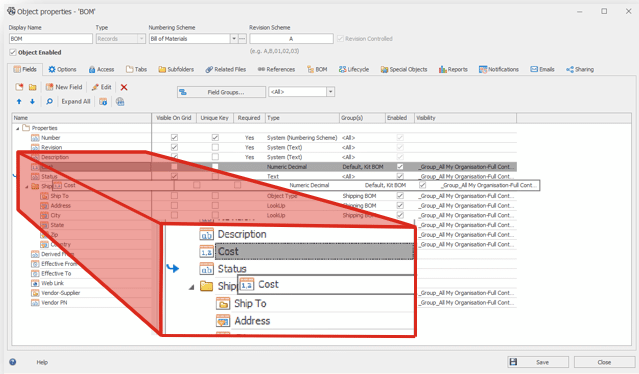Click the red delete X icon

[x=124, y=87]
